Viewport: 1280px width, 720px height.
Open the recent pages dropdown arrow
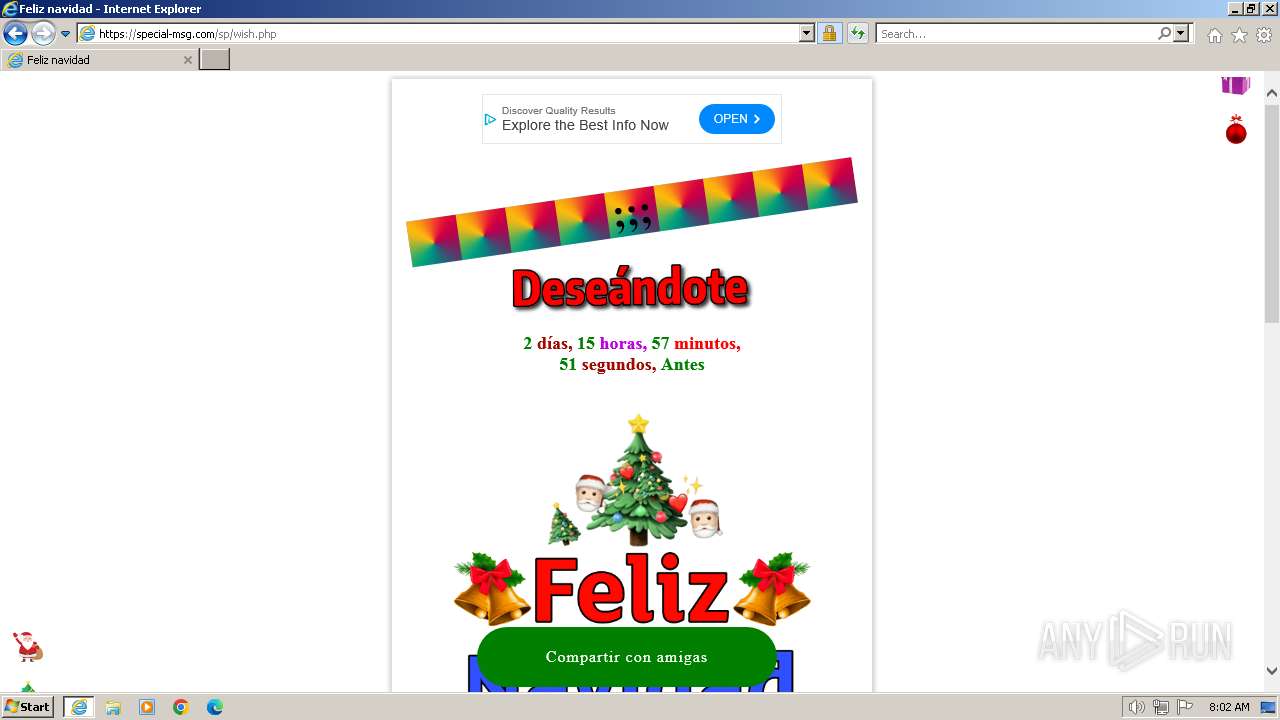coord(66,34)
